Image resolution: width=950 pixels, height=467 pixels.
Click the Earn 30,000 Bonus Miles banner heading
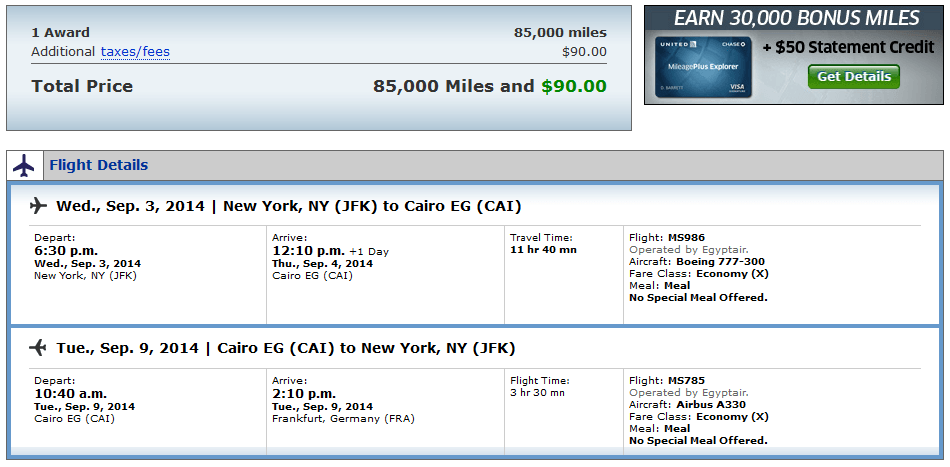click(797, 18)
